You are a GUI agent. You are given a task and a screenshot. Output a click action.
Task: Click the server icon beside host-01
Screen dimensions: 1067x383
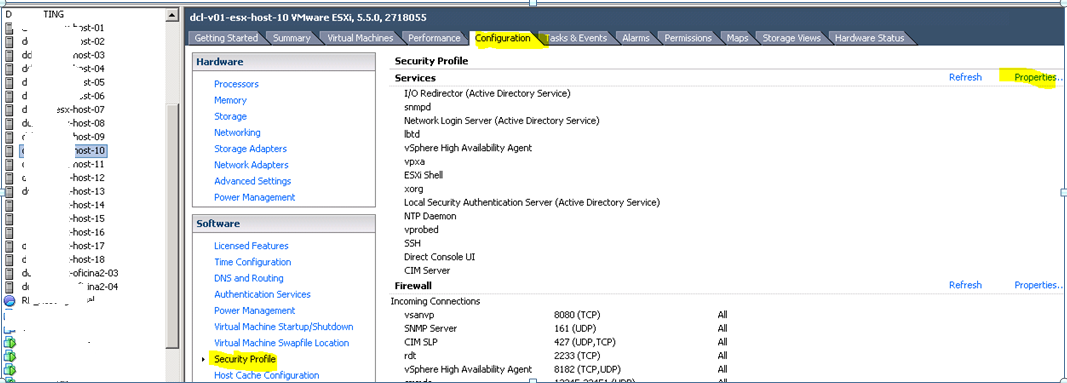tap(10, 29)
